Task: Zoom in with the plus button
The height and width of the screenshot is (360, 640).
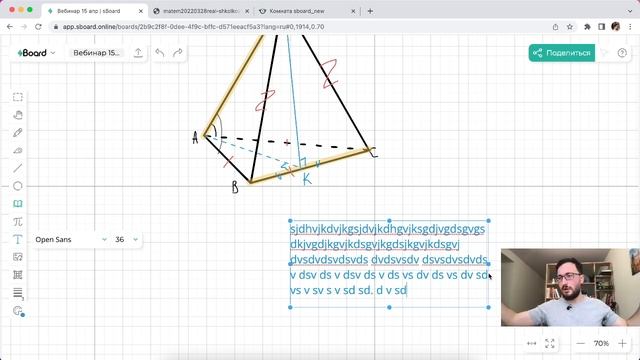Action: (622, 343)
